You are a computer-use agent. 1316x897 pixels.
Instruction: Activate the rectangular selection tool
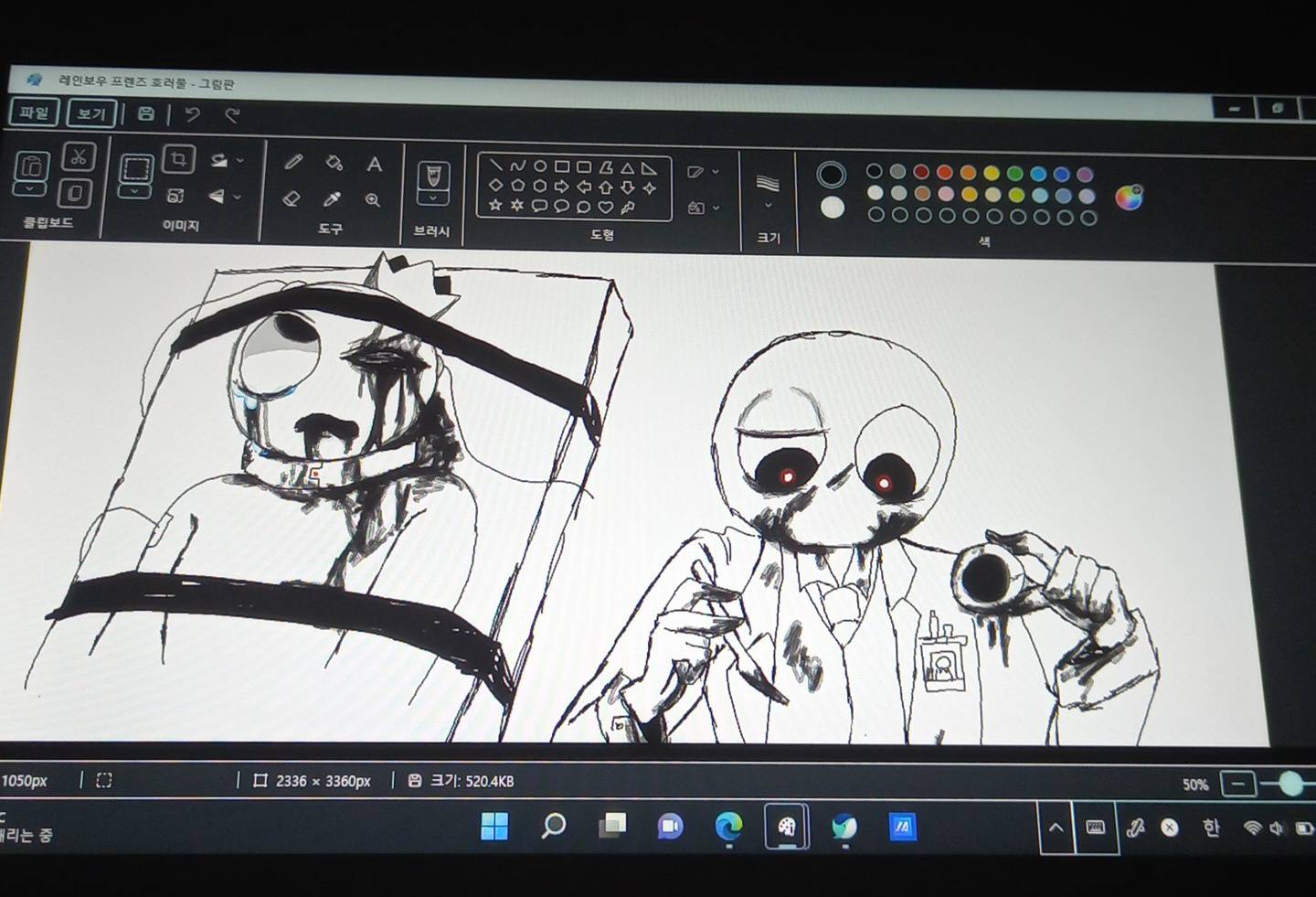(136, 169)
